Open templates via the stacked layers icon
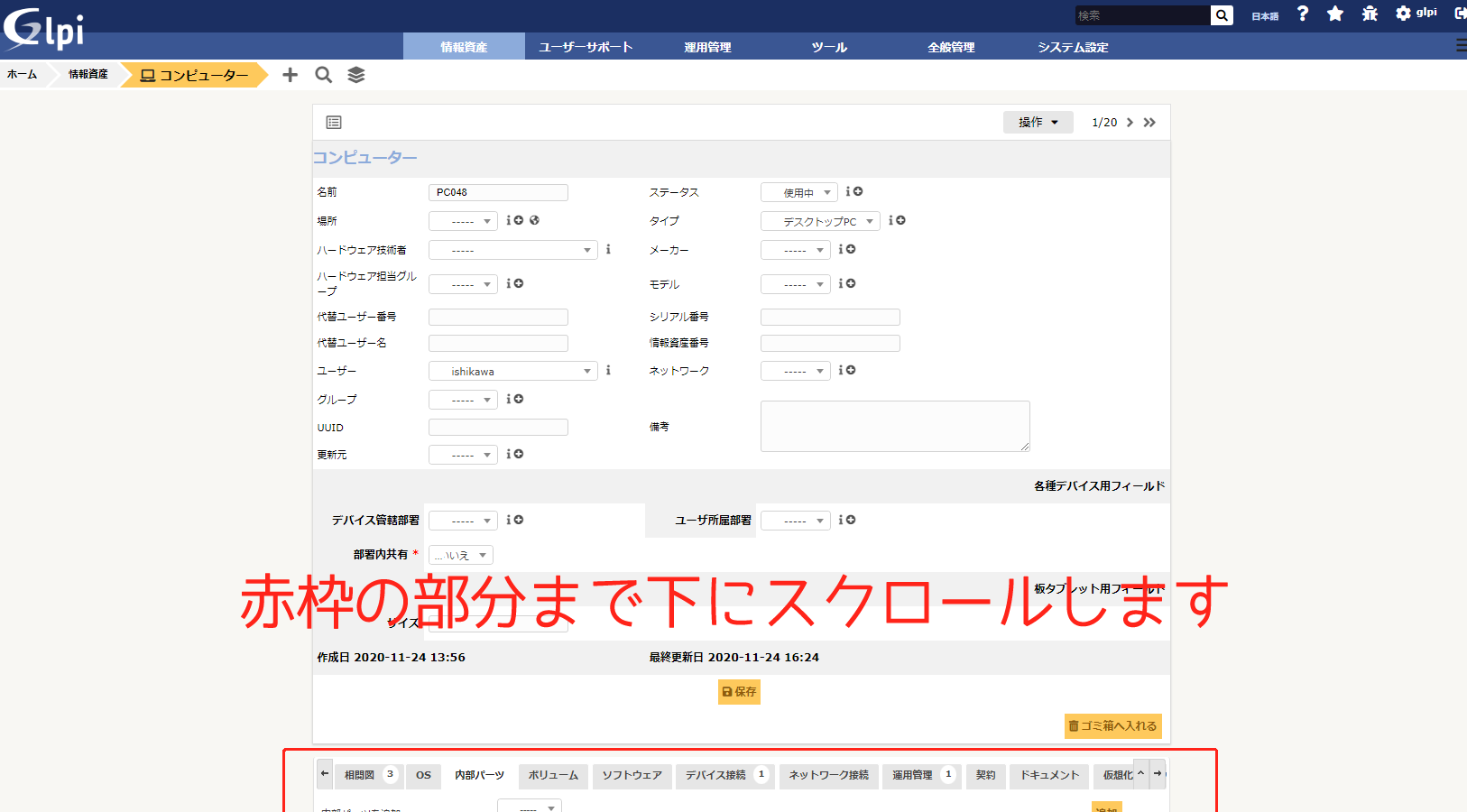1467x812 pixels. (x=356, y=75)
